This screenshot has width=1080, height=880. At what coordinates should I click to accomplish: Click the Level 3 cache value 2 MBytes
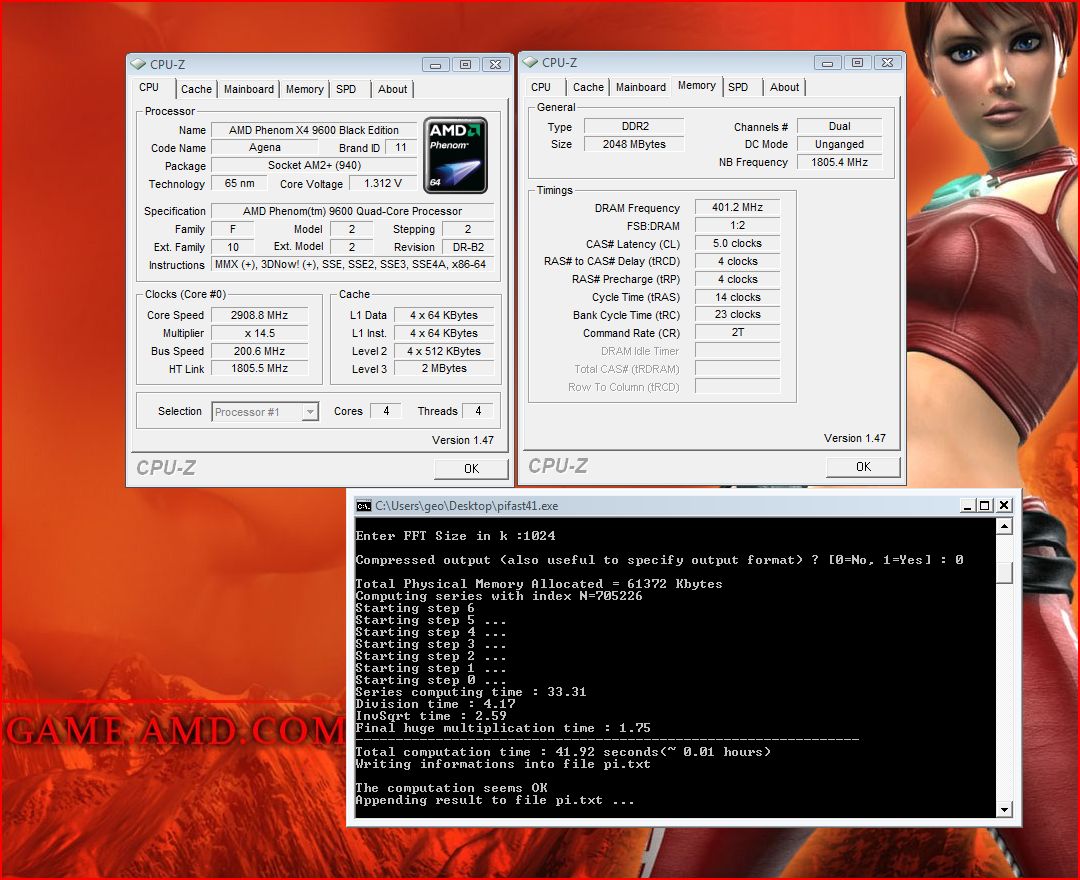(444, 368)
